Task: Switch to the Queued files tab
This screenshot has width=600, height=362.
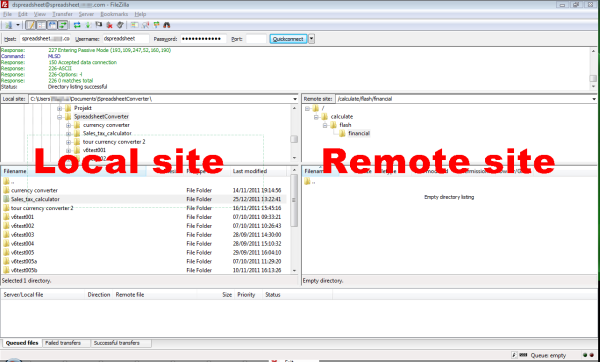Action: coord(22,343)
